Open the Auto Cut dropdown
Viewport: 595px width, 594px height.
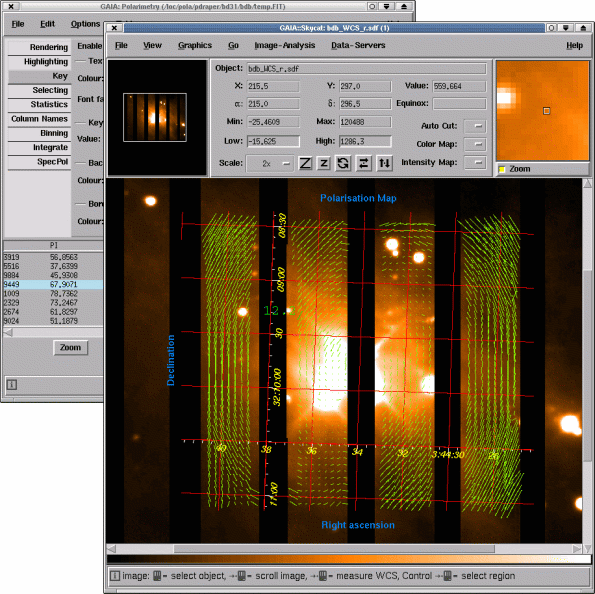tap(475, 126)
